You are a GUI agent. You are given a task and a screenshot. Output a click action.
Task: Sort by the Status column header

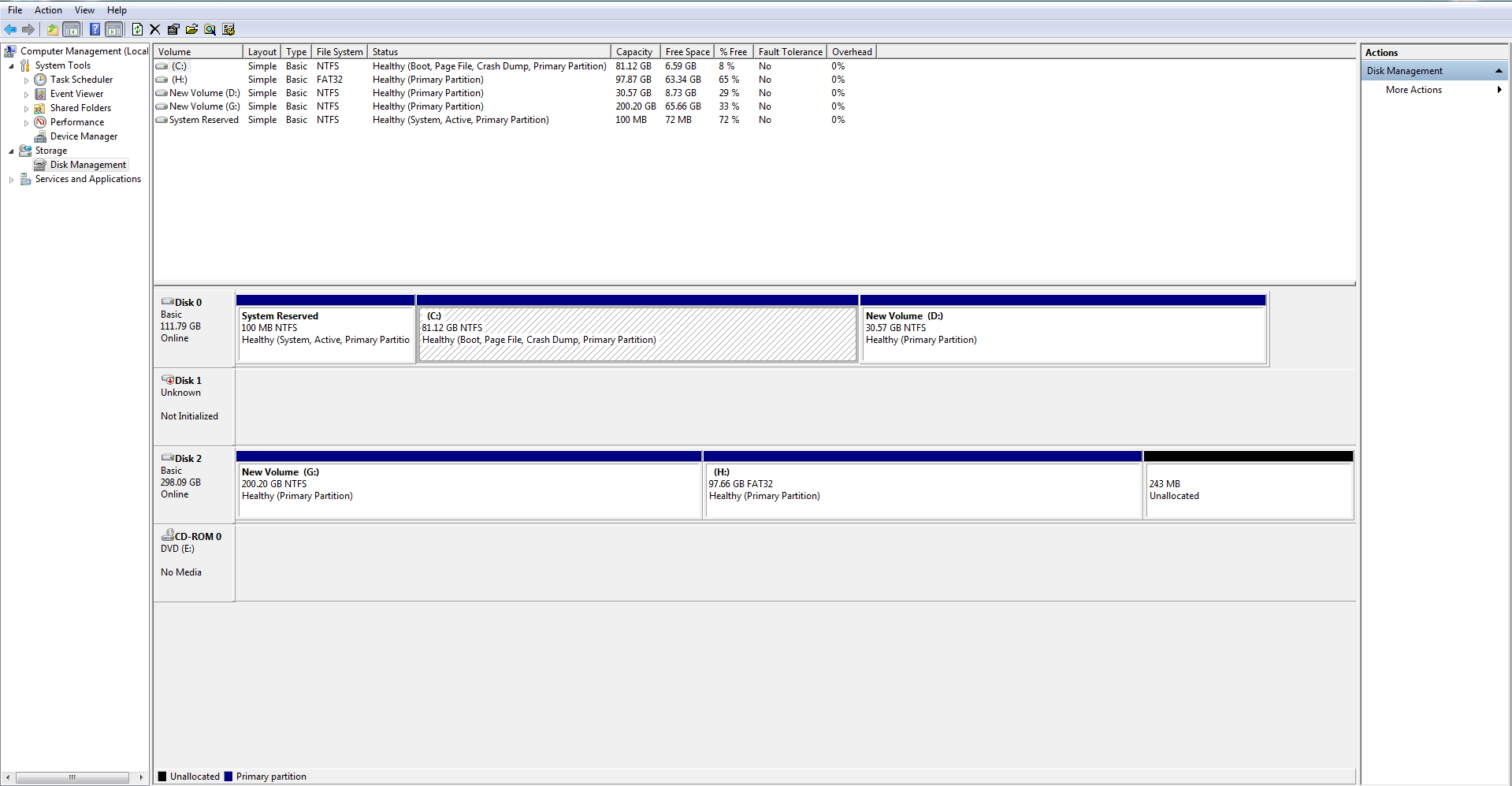489,52
